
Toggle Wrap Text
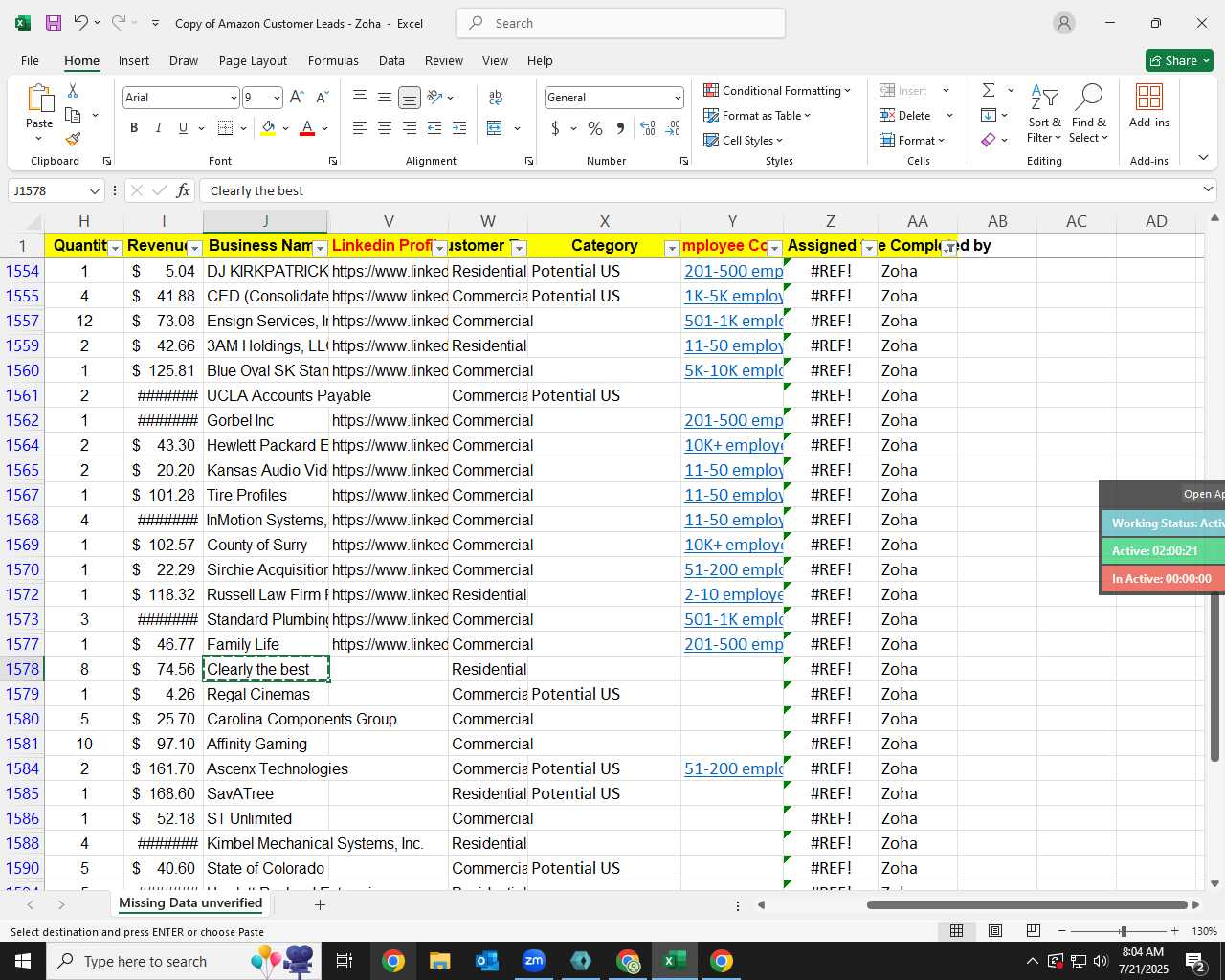(496, 98)
